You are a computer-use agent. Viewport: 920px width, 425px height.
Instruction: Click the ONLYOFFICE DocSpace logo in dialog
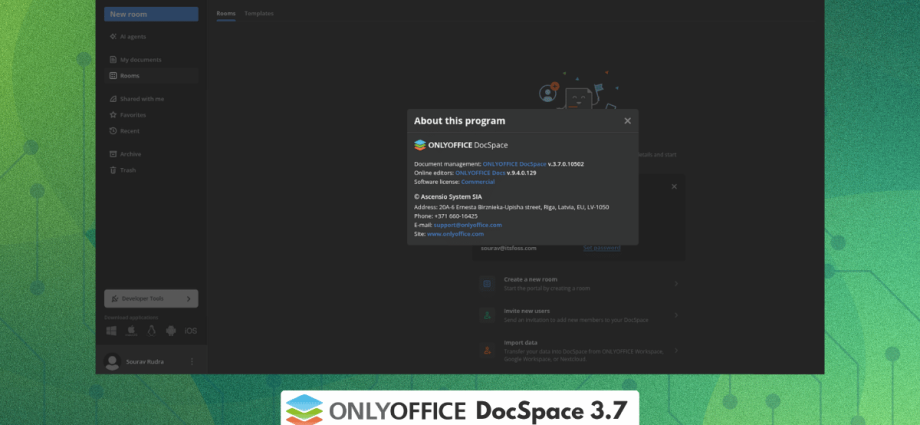(461, 145)
